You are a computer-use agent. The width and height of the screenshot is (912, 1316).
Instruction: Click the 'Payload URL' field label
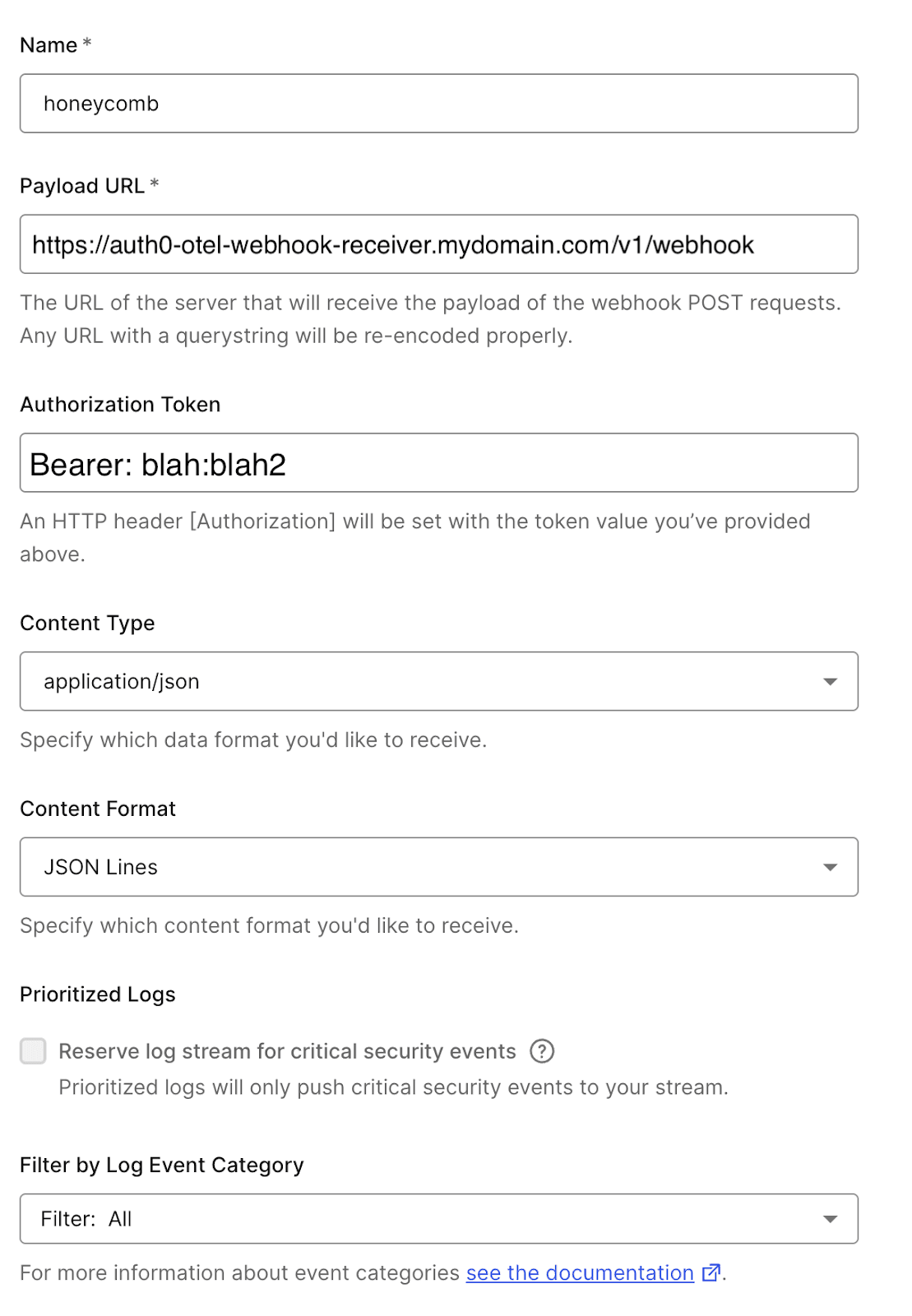tap(82, 186)
